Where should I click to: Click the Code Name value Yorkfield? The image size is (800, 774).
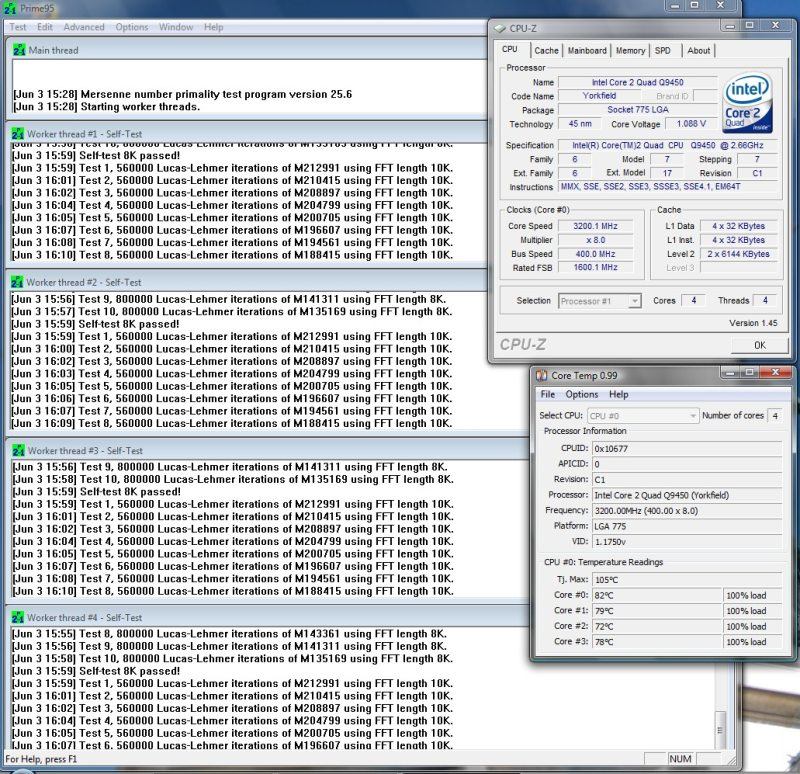[x=599, y=96]
